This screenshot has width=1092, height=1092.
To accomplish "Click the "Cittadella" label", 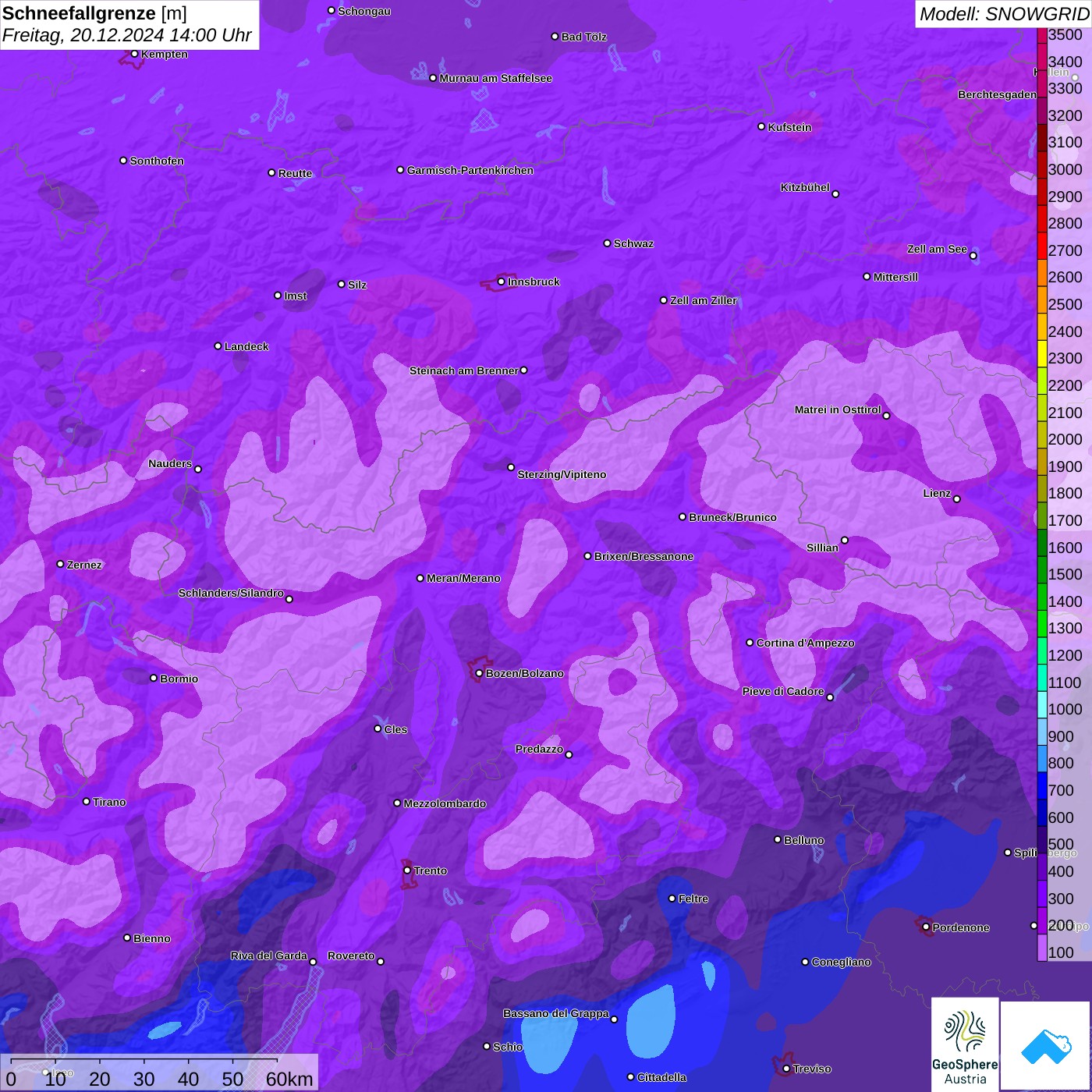I will (662, 1077).
